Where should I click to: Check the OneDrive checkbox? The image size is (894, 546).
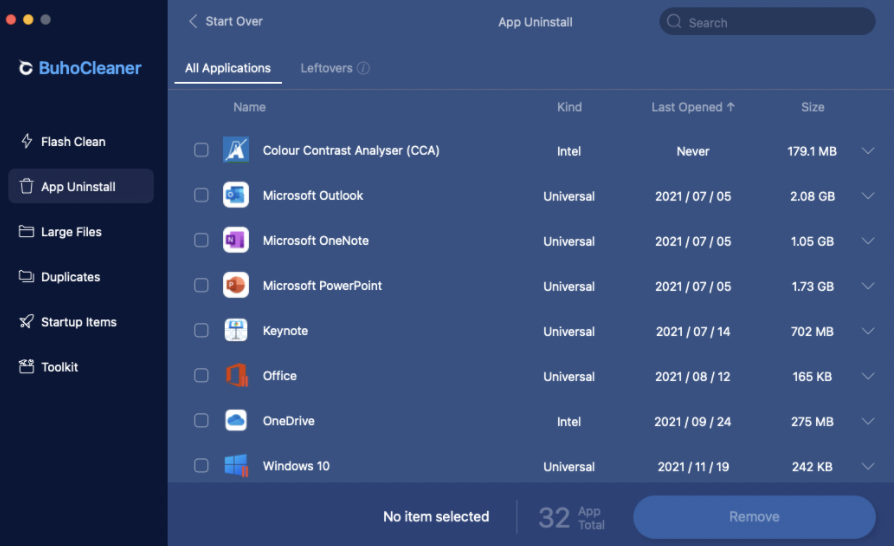coord(201,420)
